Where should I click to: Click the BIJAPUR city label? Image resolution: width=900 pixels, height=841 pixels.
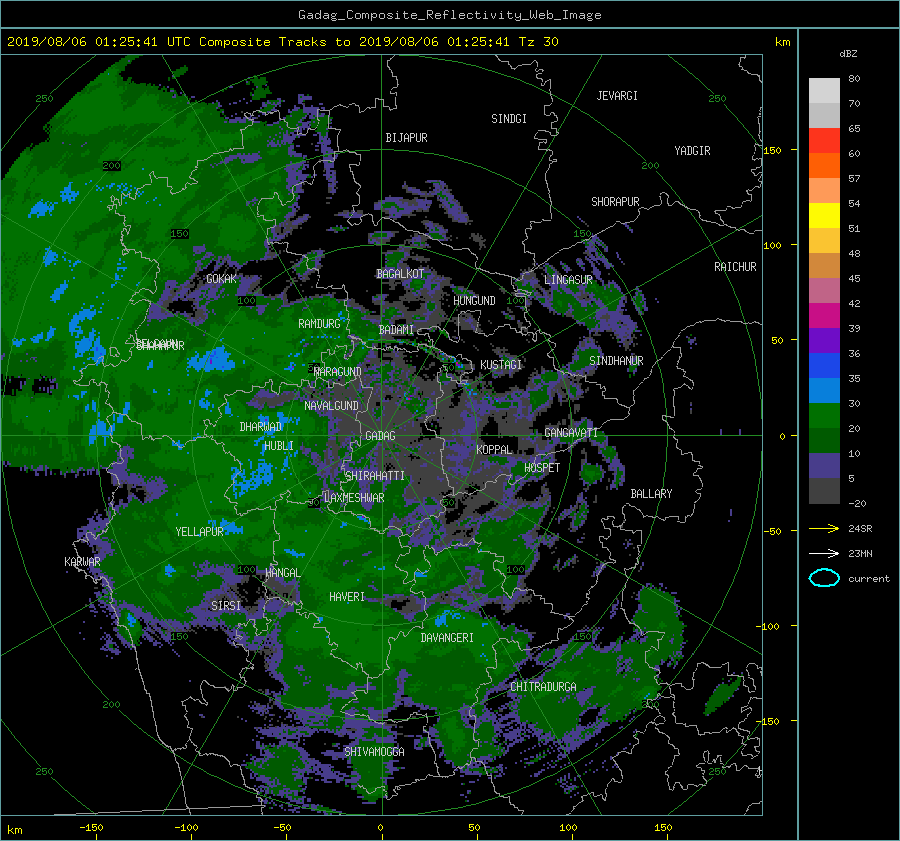406,138
